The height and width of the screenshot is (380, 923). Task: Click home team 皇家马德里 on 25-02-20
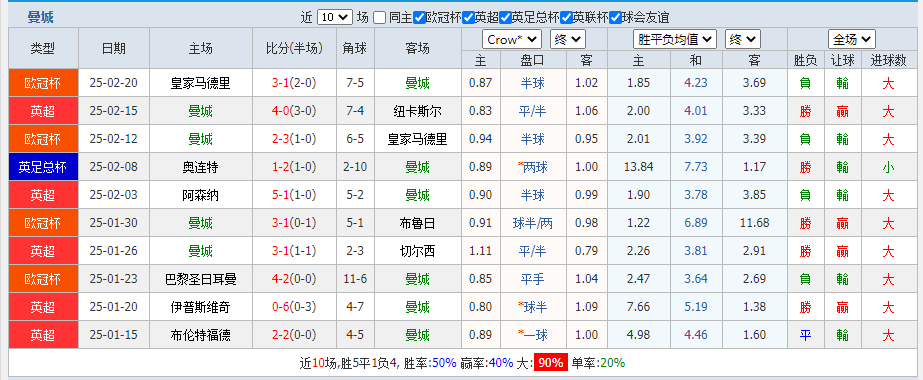coord(201,84)
